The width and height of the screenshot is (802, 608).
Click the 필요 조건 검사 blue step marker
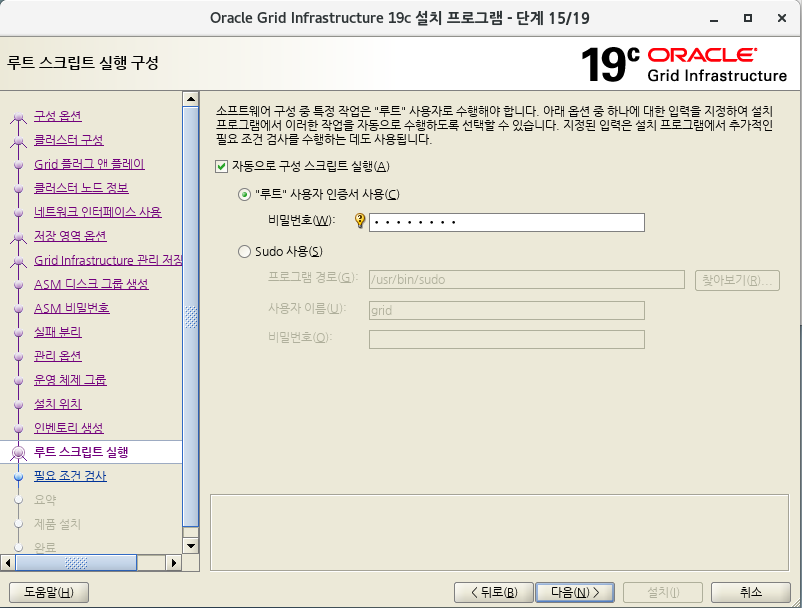point(18,477)
